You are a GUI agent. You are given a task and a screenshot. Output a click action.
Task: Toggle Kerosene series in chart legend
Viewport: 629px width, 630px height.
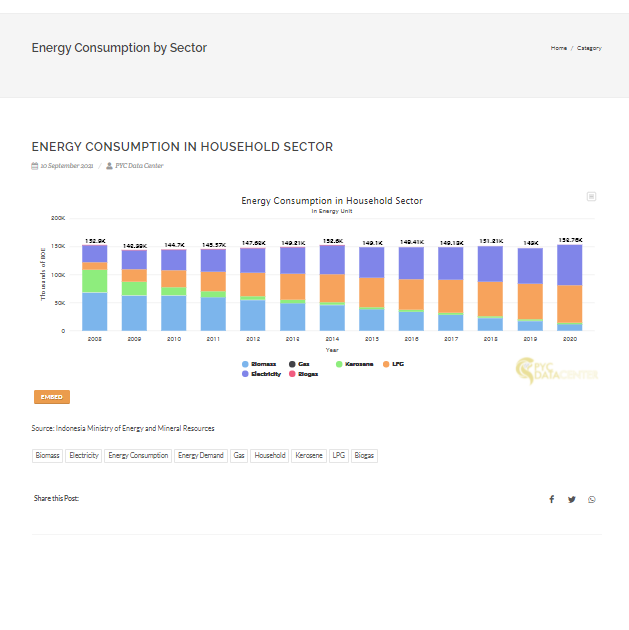pyautogui.click(x=355, y=364)
